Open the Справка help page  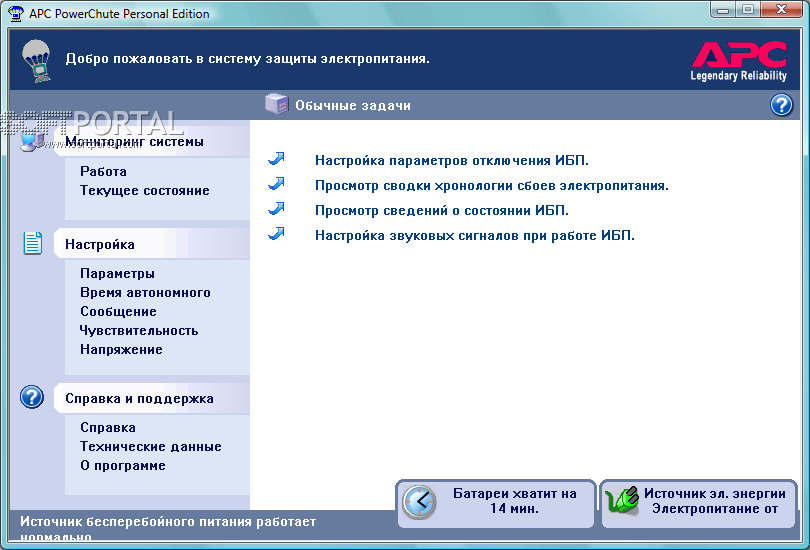pyautogui.click(x=108, y=428)
